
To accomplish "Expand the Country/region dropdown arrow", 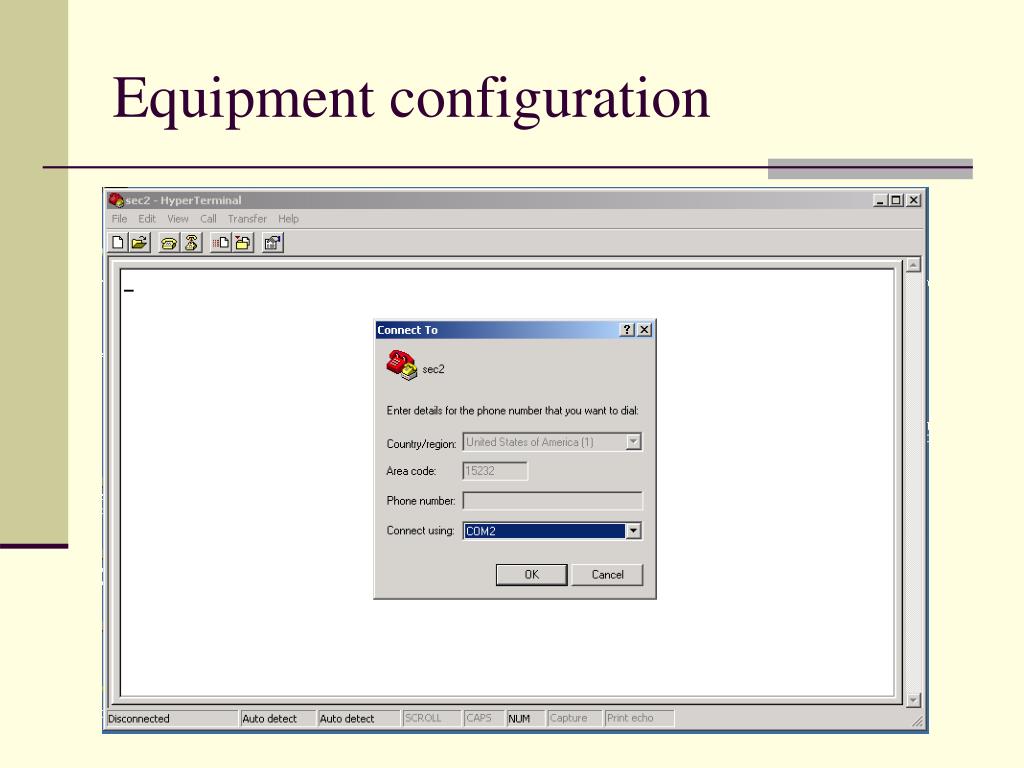I will [x=633, y=442].
